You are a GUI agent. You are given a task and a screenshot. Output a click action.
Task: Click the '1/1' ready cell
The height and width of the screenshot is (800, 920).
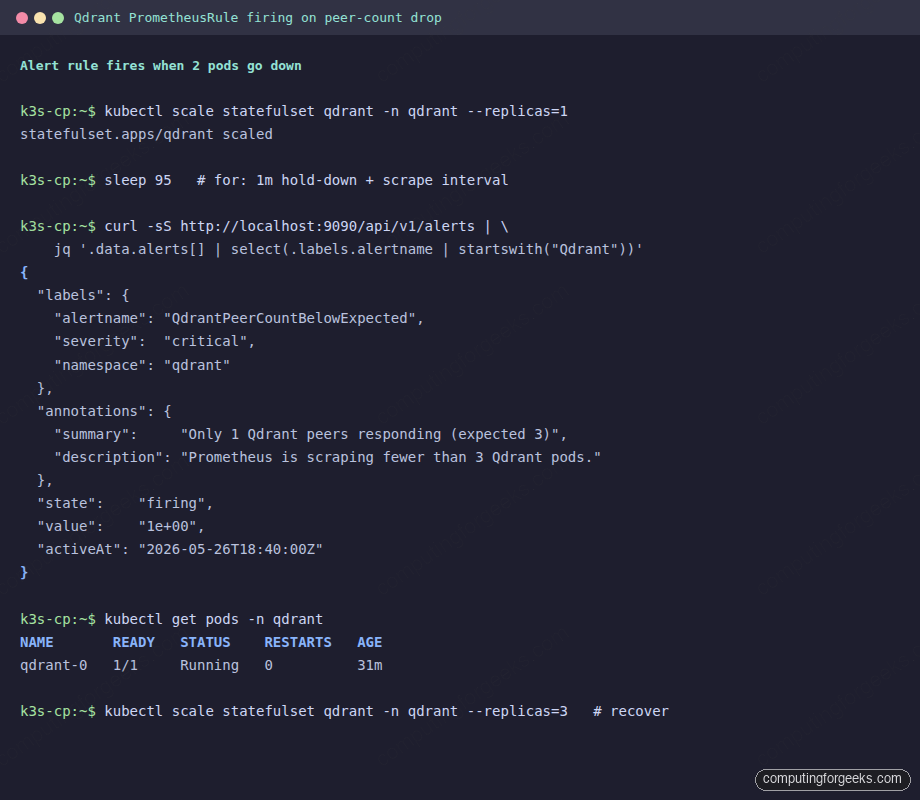coord(125,665)
